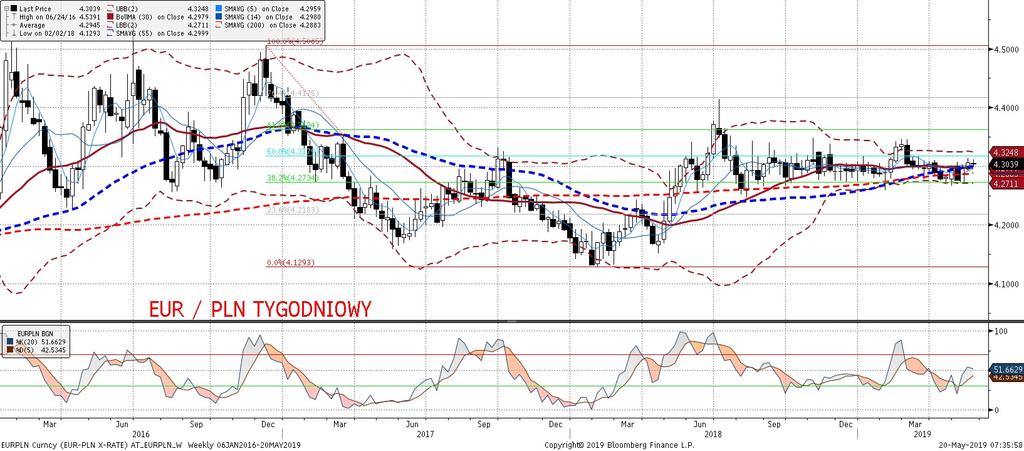This screenshot has height=451, width=1024.
Task: Select the SMAVG (5) on Close label
Action: tap(257, 9)
